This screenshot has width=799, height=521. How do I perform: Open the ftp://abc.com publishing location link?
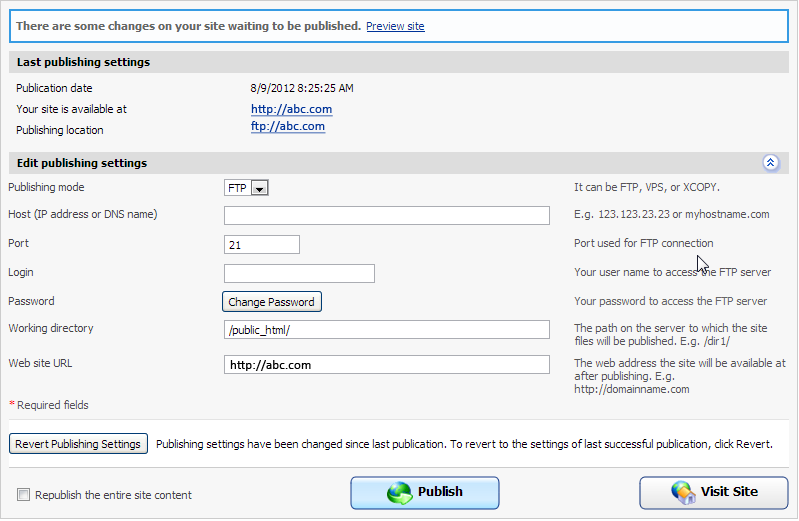(288, 127)
